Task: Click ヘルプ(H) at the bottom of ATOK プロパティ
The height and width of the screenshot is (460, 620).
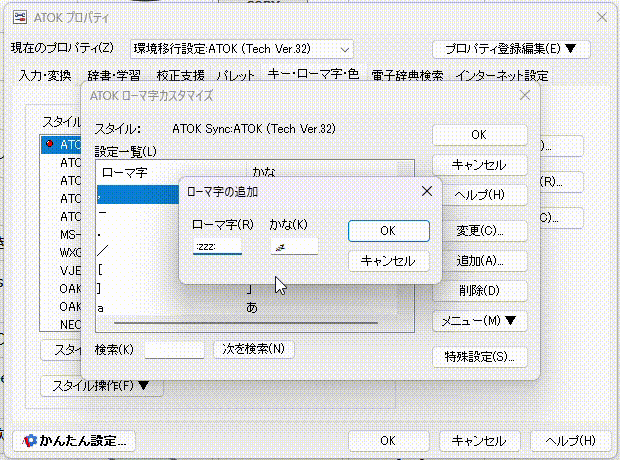Action: (570, 441)
